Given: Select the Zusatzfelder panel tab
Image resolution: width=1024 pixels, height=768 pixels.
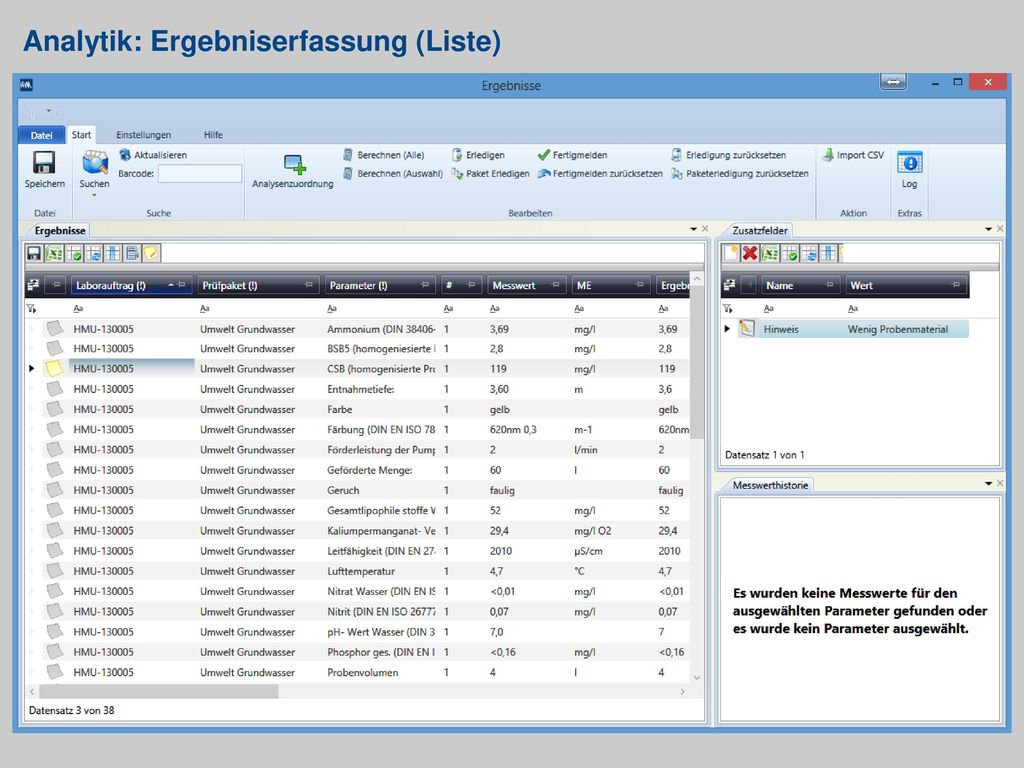Looking at the screenshot, I should click(x=760, y=231).
